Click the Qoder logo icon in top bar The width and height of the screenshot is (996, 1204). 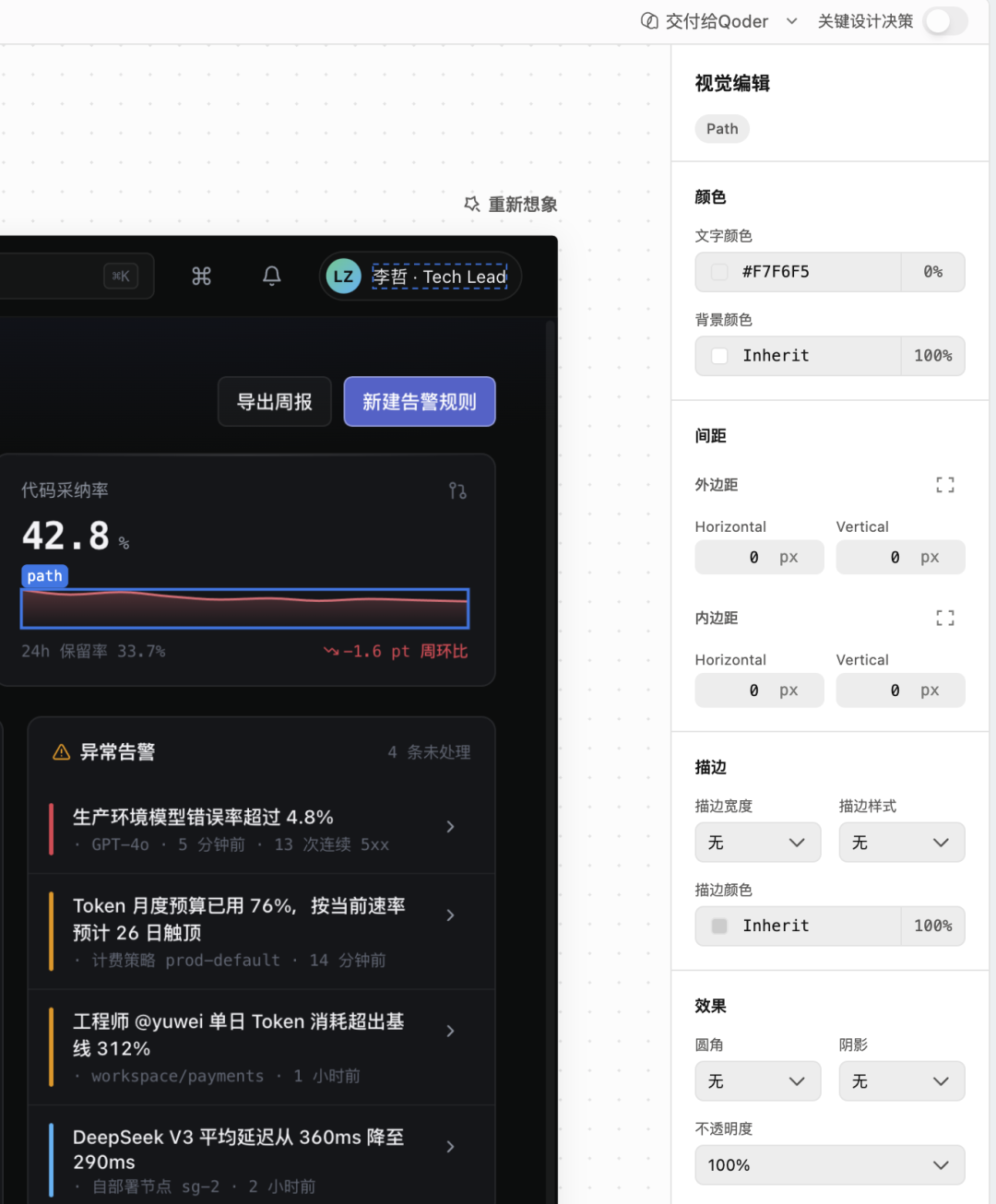tap(649, 21)
